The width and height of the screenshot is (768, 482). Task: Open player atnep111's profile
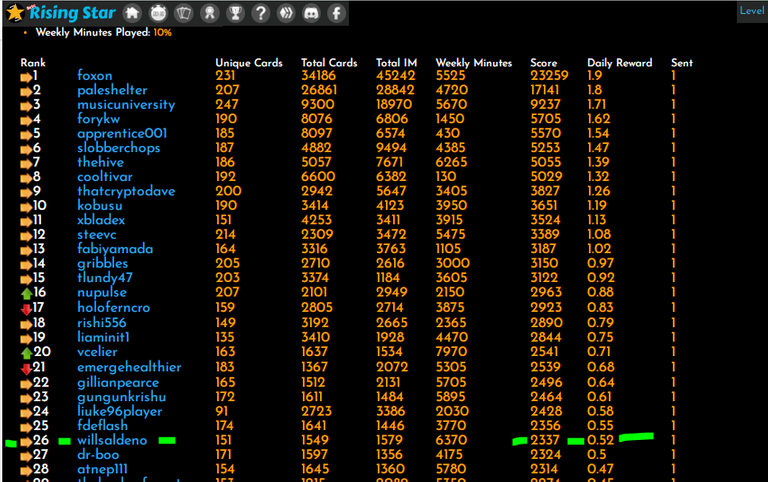coord(102,469)
